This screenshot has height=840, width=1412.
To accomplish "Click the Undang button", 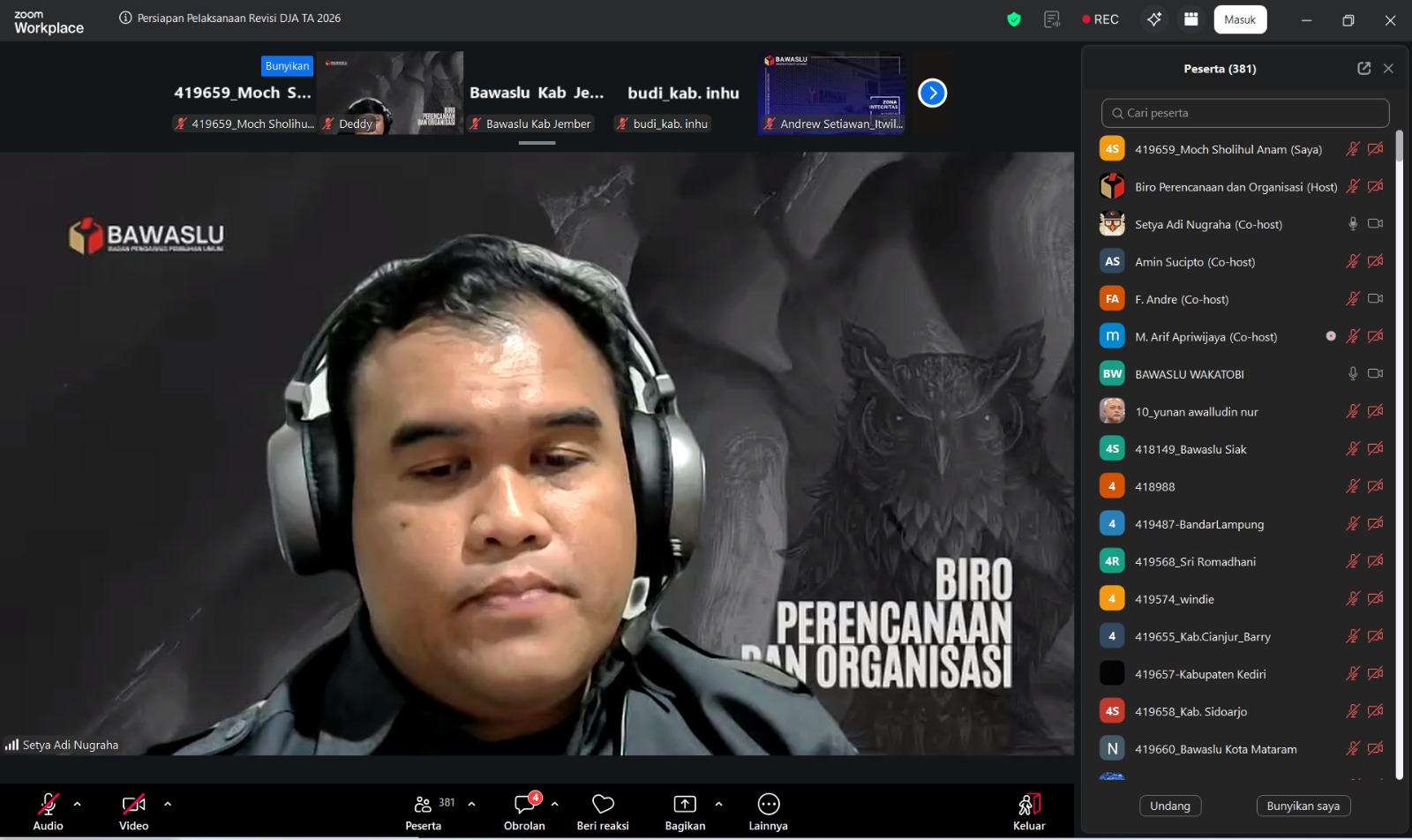I will (1170, 806).
